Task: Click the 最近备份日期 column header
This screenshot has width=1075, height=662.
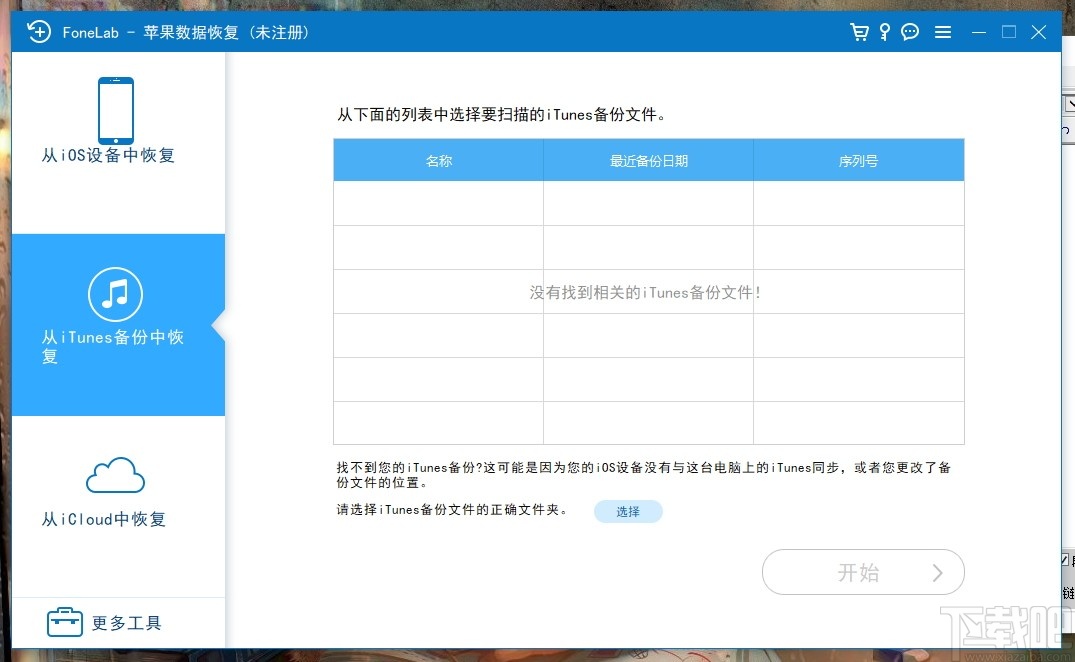Action: tap(648, 160)
